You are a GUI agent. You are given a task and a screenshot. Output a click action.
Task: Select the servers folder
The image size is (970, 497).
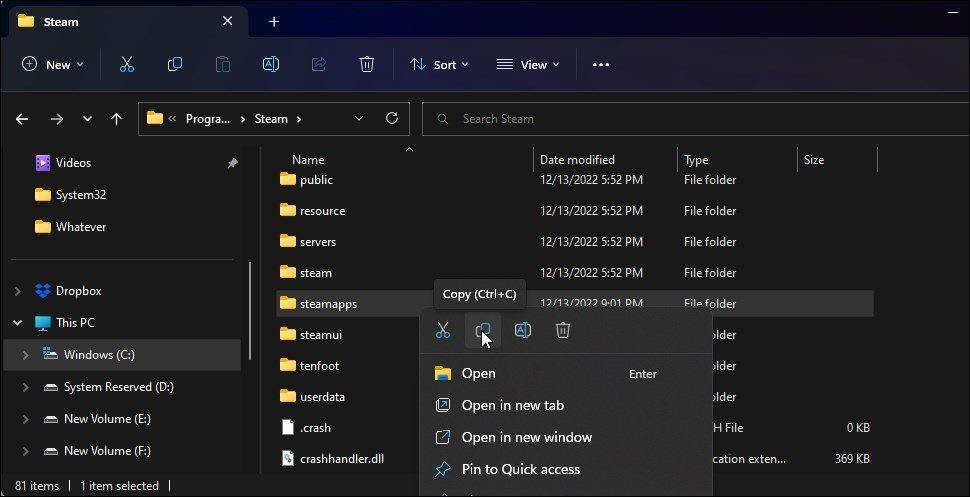pyautogui.click(x=318, y=242)
